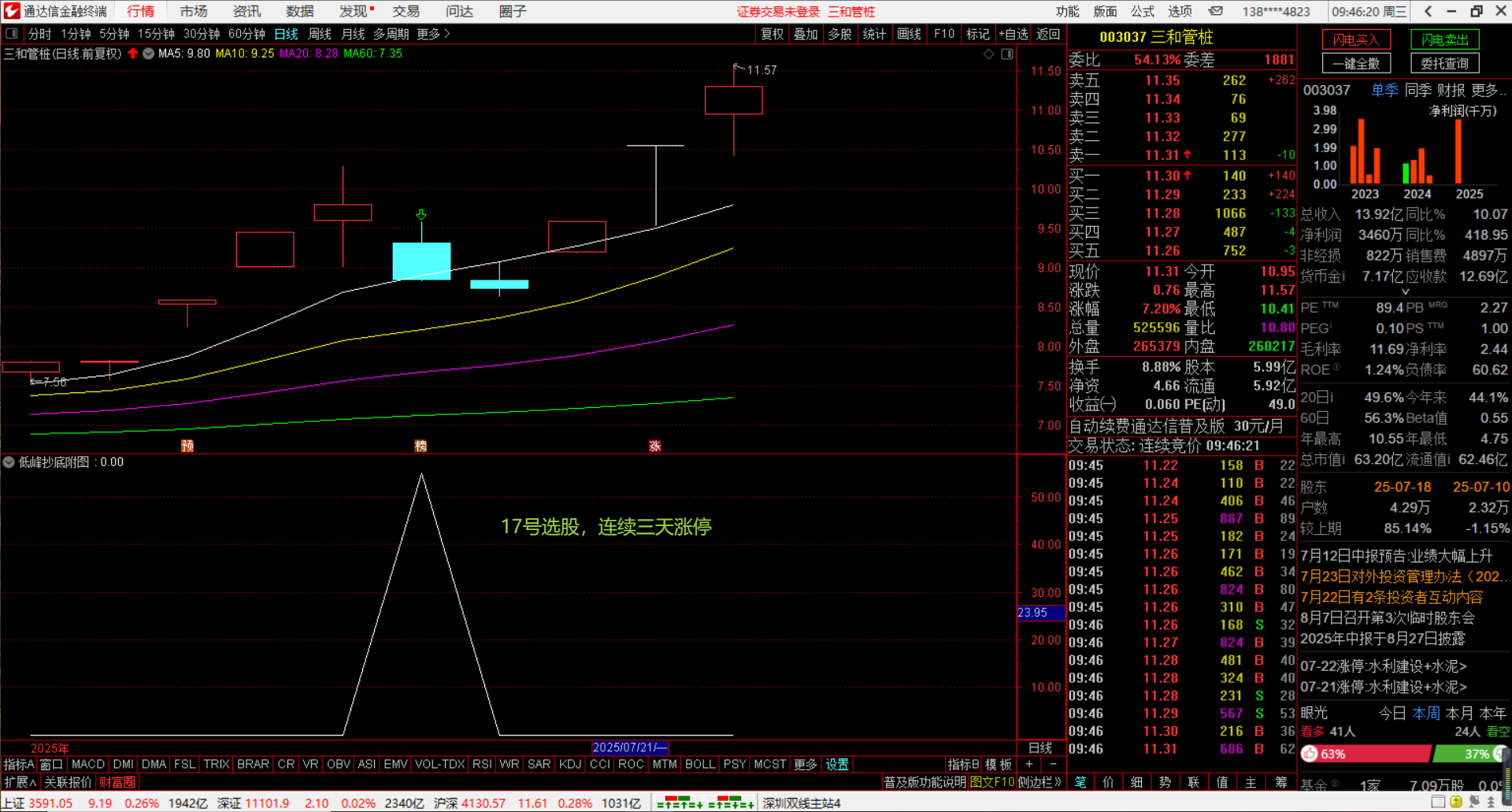1512x812 pixels.
Task: Click the green 看空 37% sentiment bar
Action: [x=1469, y=754]
